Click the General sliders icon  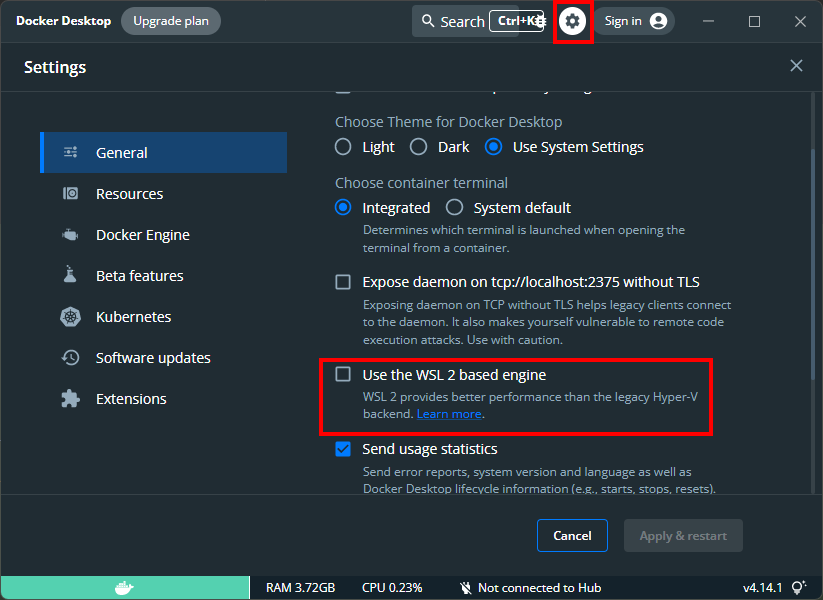[70, 152]
